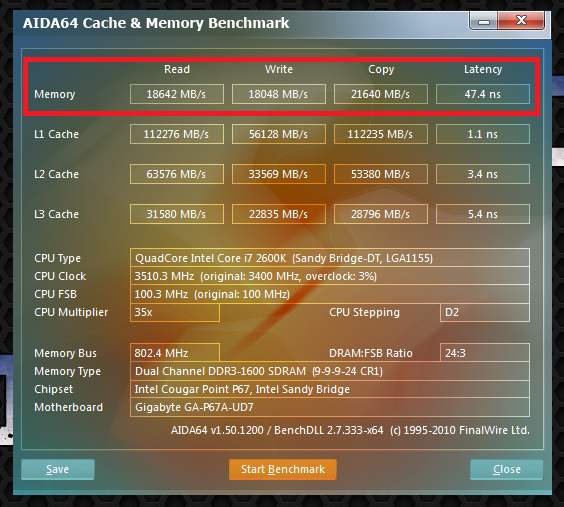This screenshot has height=507, width=564.
Task: Click the Memory Latency 47.4 ns value
Action: (x=483, y=94)
